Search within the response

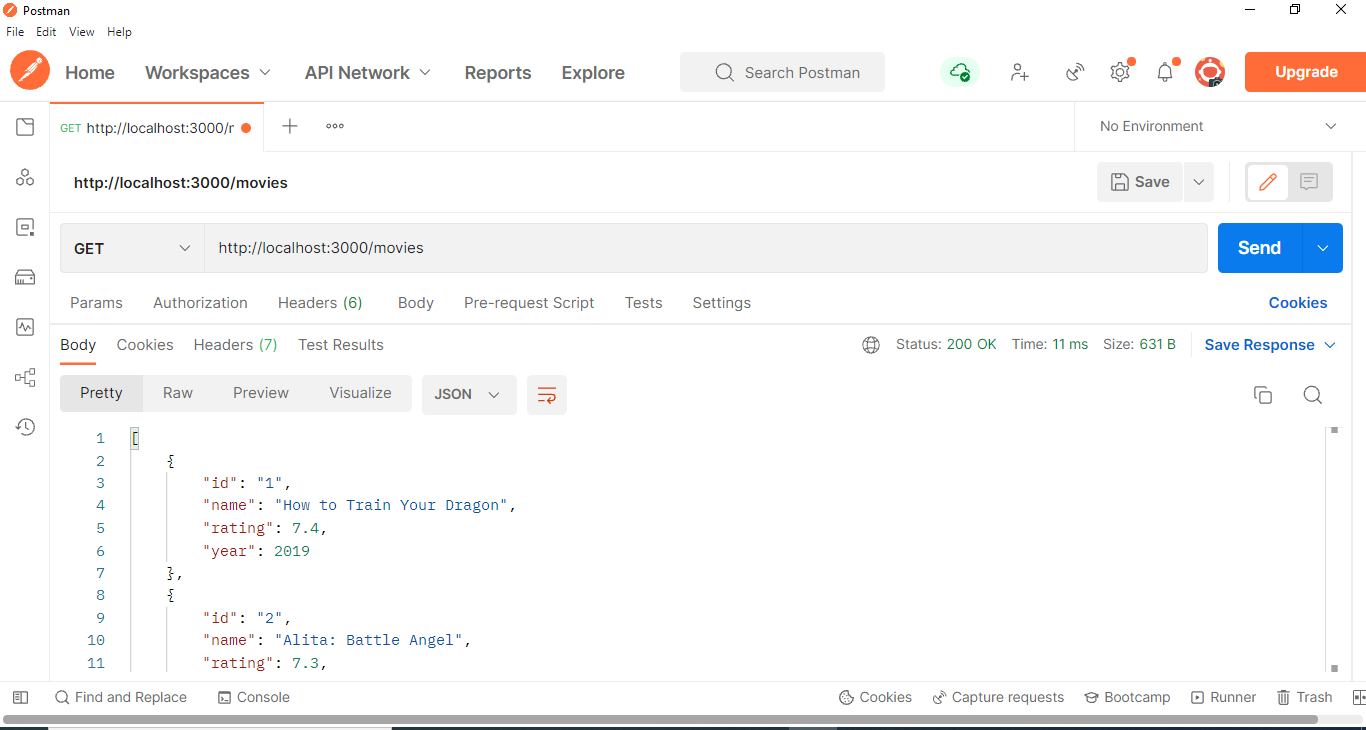pyautogui.click(x=1313, y=395)
